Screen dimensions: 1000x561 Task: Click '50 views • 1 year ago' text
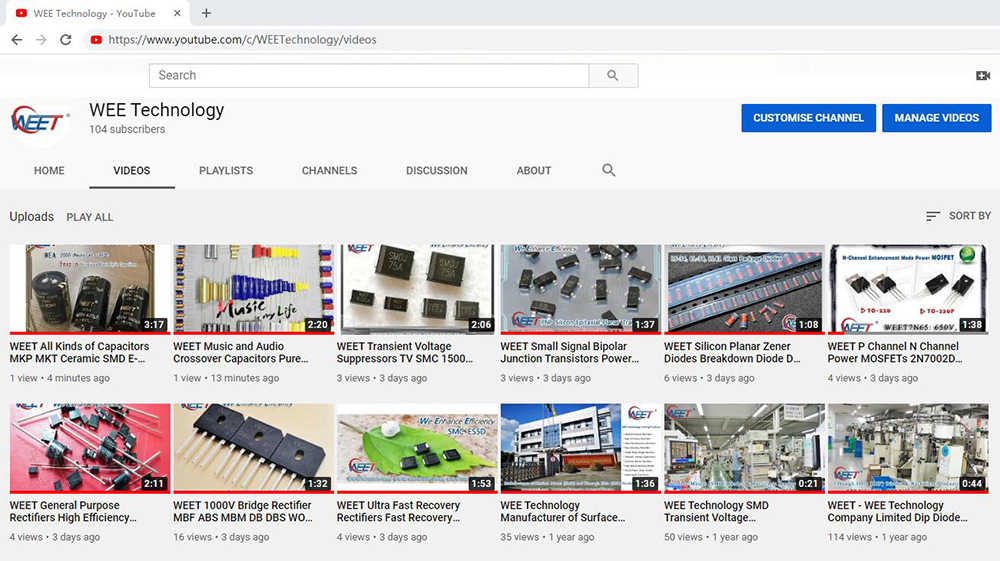[x=711, y=537]
